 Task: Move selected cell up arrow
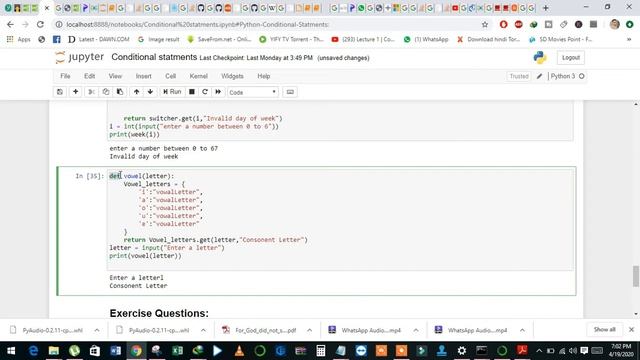point(136,92)
